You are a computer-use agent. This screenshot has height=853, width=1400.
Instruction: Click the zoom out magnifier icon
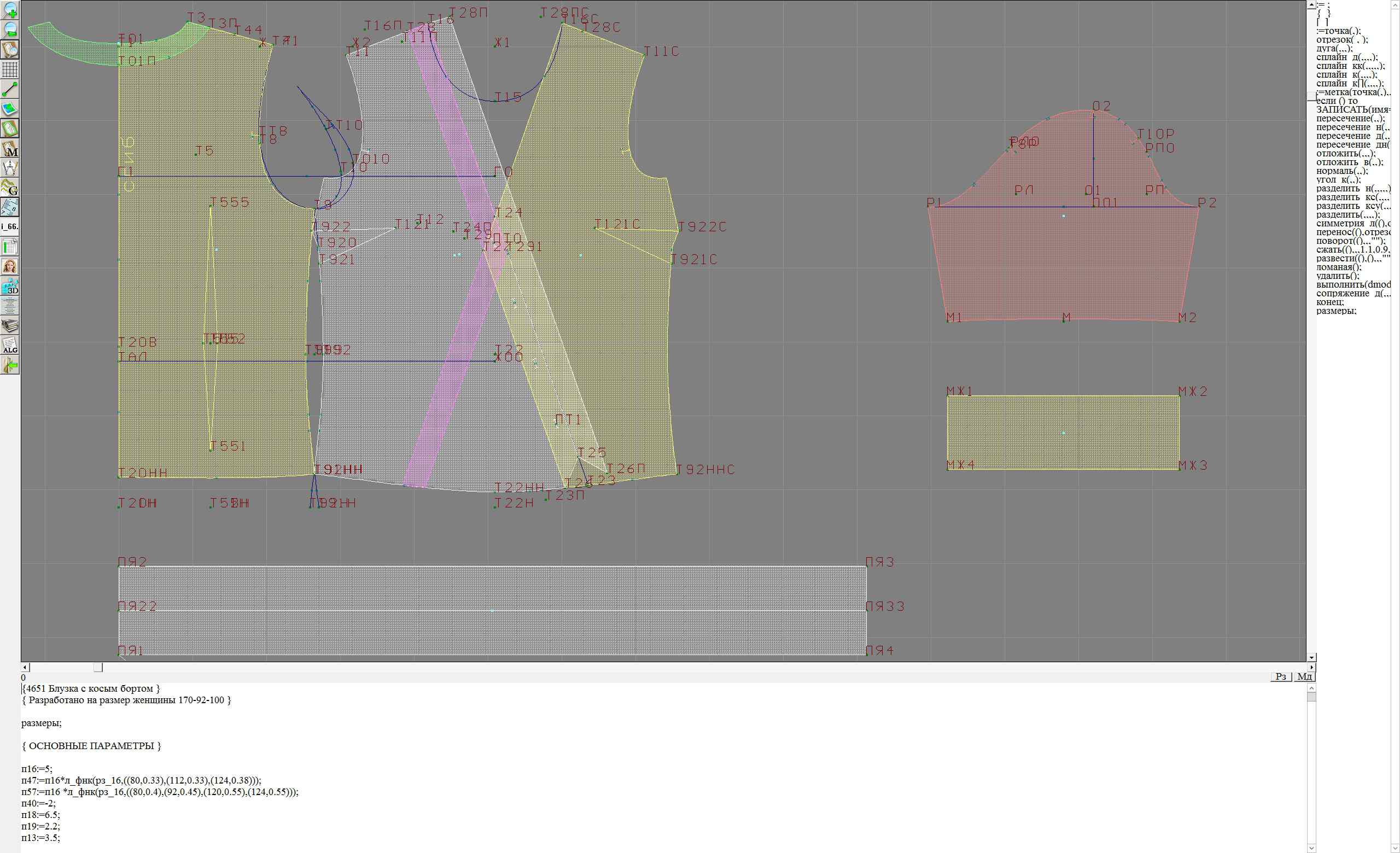(10, 30)
